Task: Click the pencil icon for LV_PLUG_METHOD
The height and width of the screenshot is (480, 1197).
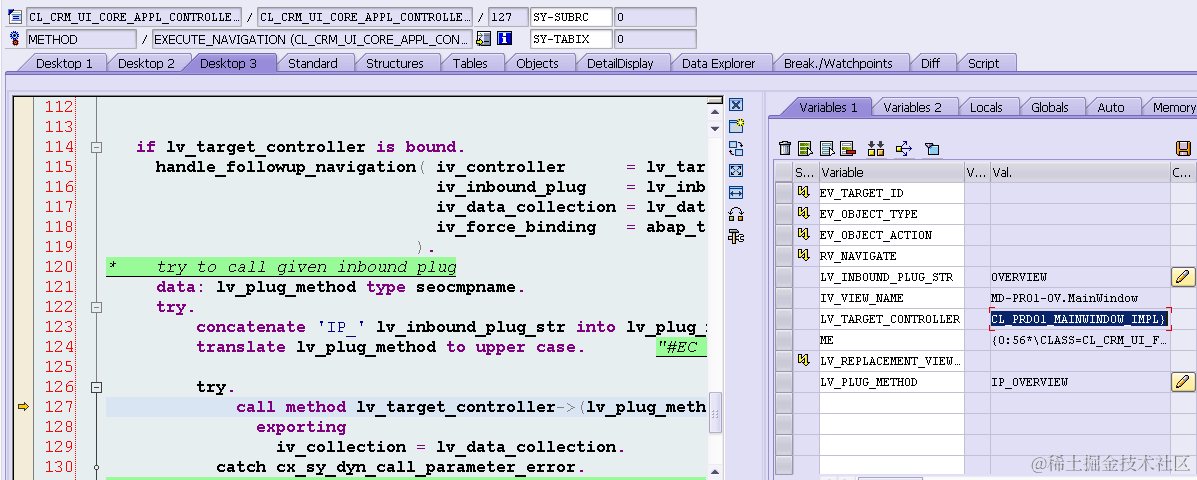Action: tap(1182, 382)
